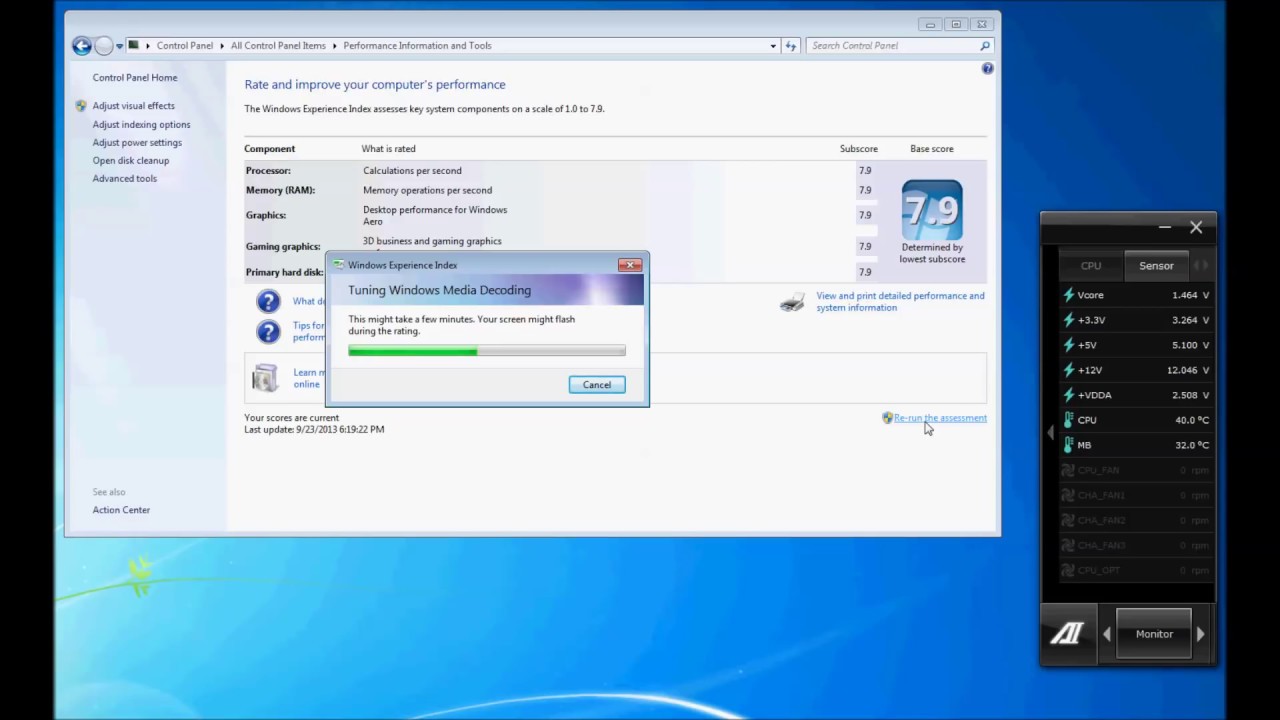Collapse the widget using left edge arrow
This screenshot has height=720, width=1280.
[1050, 432]
